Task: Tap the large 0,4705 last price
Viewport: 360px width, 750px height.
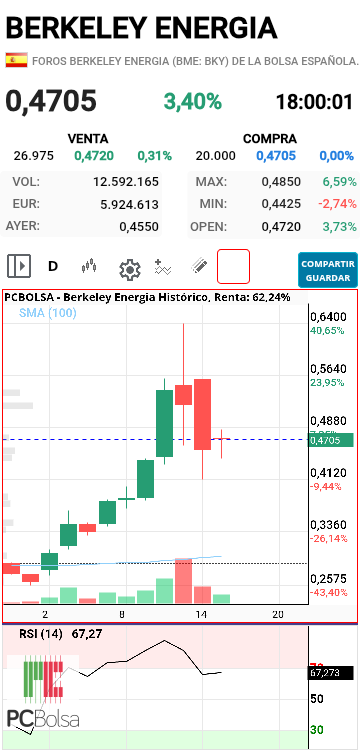Action: click(x=51, y=101)
